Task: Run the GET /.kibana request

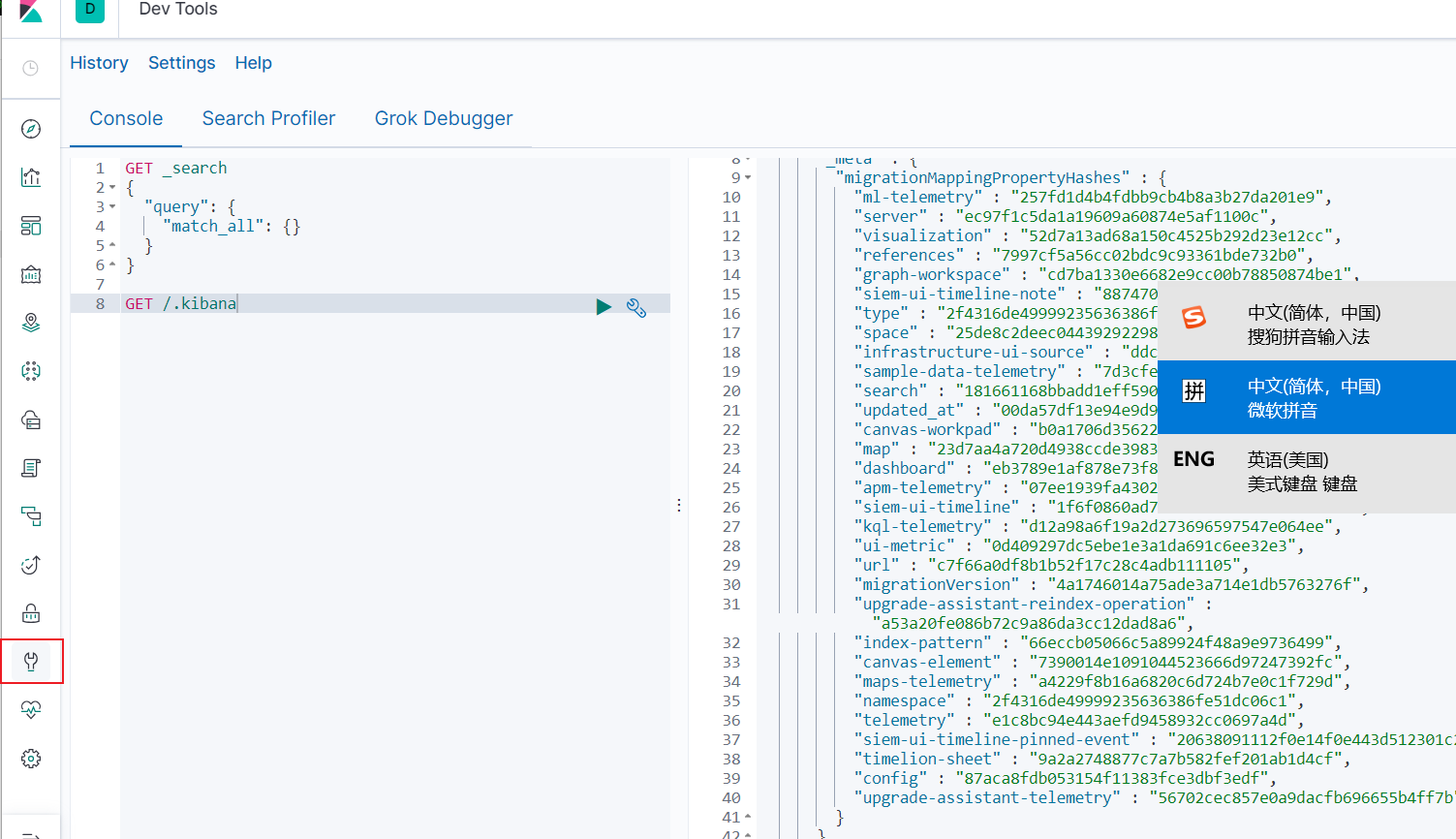Action: click(604, 307)
